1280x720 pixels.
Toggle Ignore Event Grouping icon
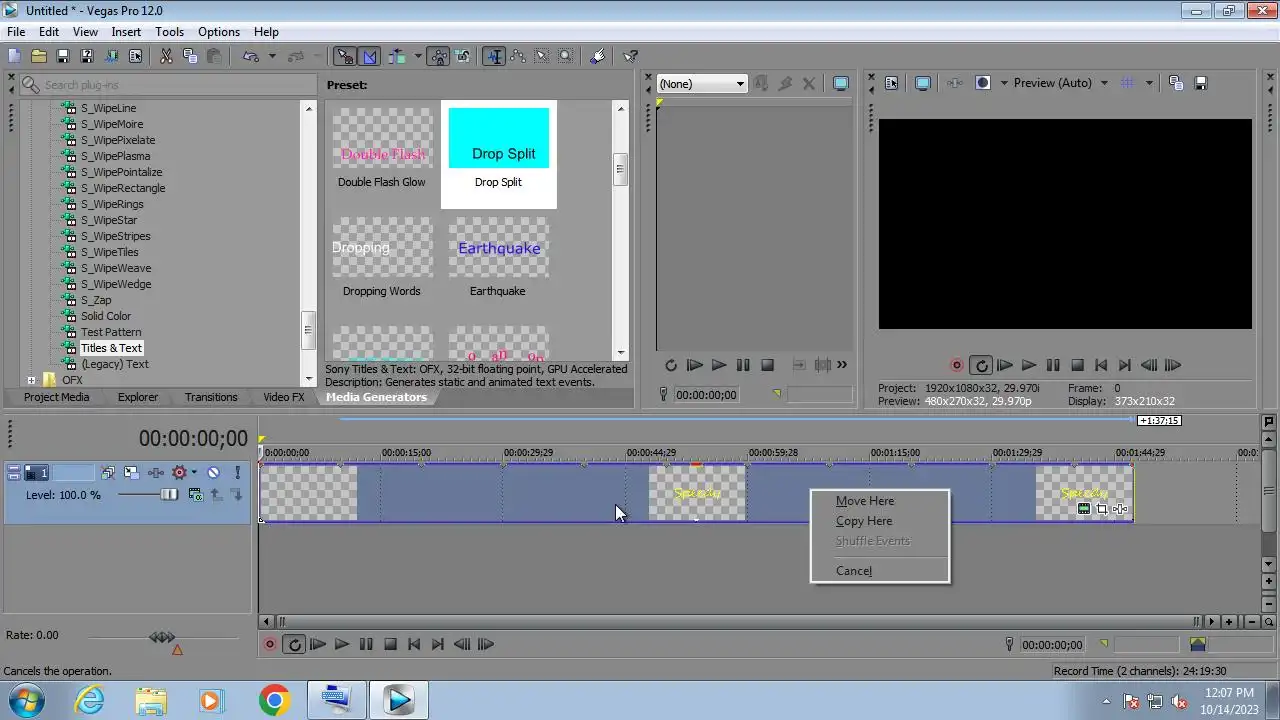click(462, 57)
